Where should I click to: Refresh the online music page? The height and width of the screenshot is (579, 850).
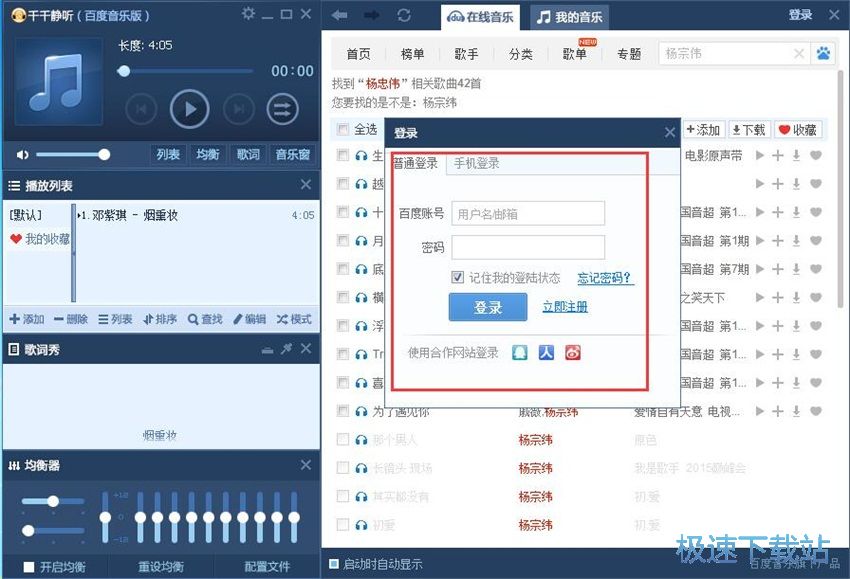pos(404,15)
